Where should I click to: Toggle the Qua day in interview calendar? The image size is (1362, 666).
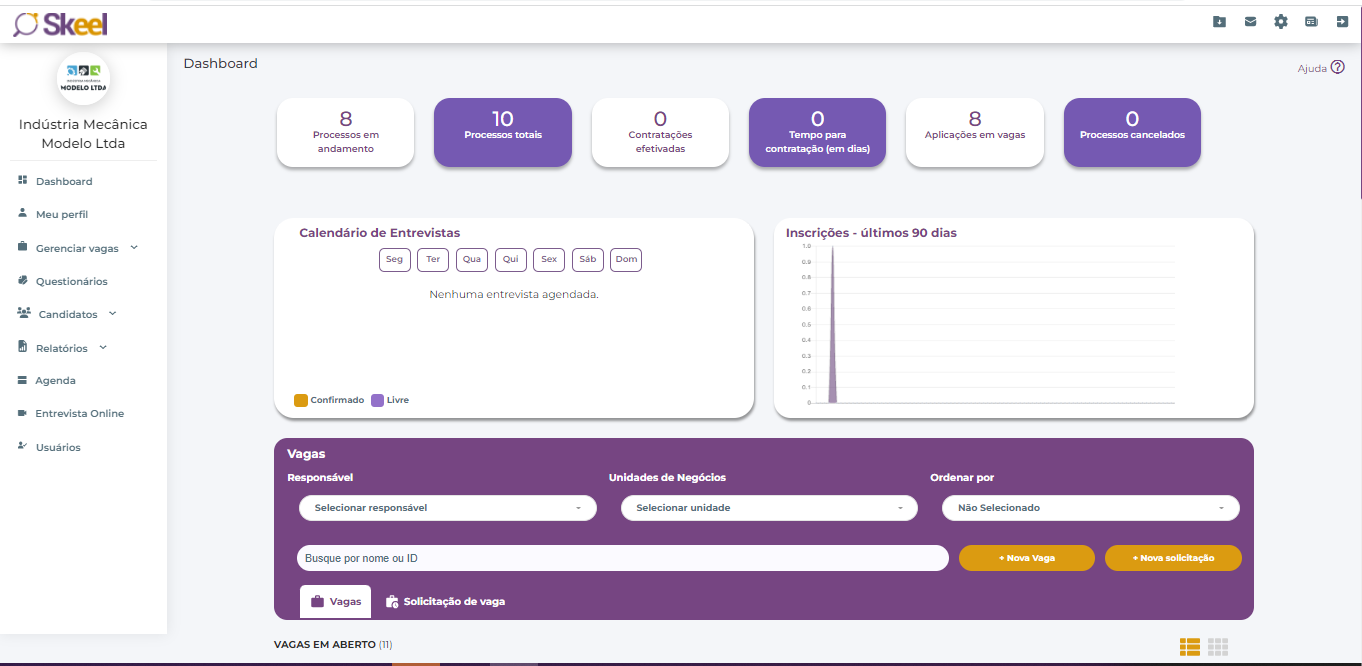472,260
